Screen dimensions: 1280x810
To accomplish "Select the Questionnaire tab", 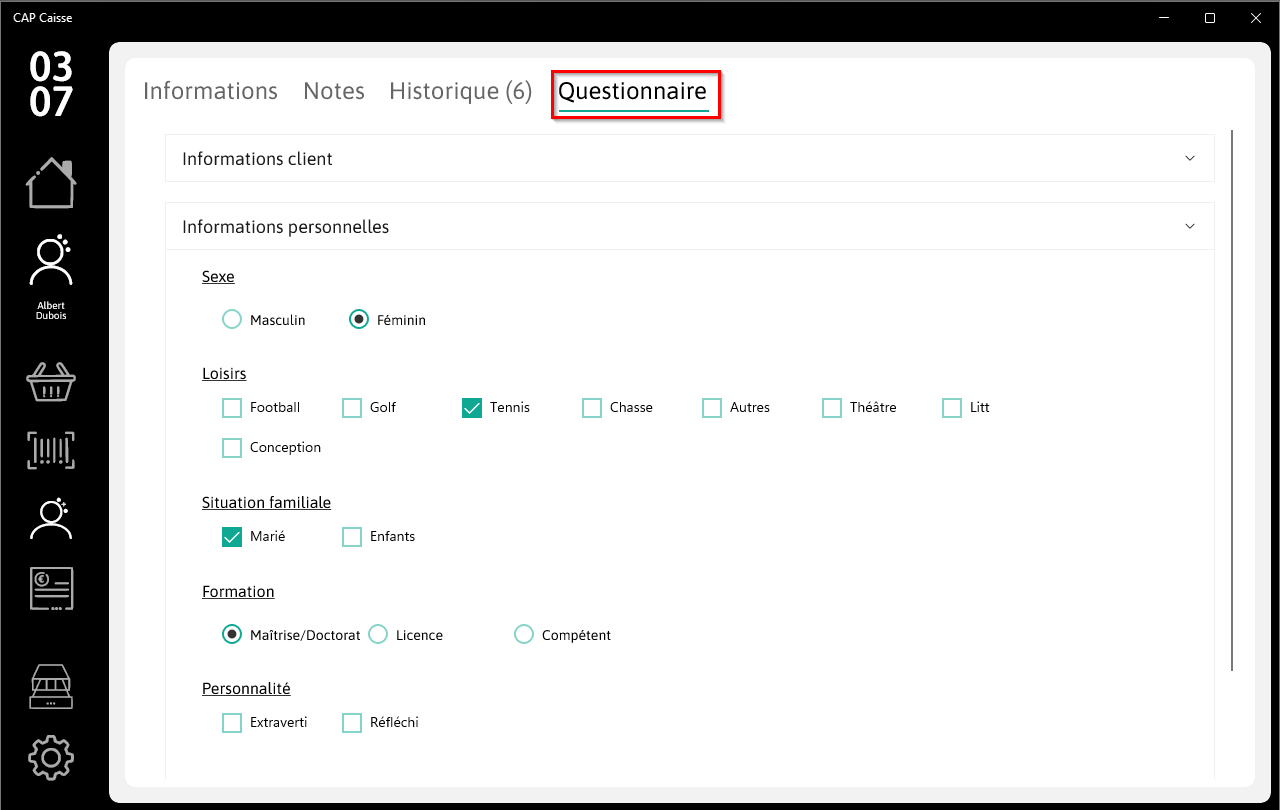I will tap(633, 91).
